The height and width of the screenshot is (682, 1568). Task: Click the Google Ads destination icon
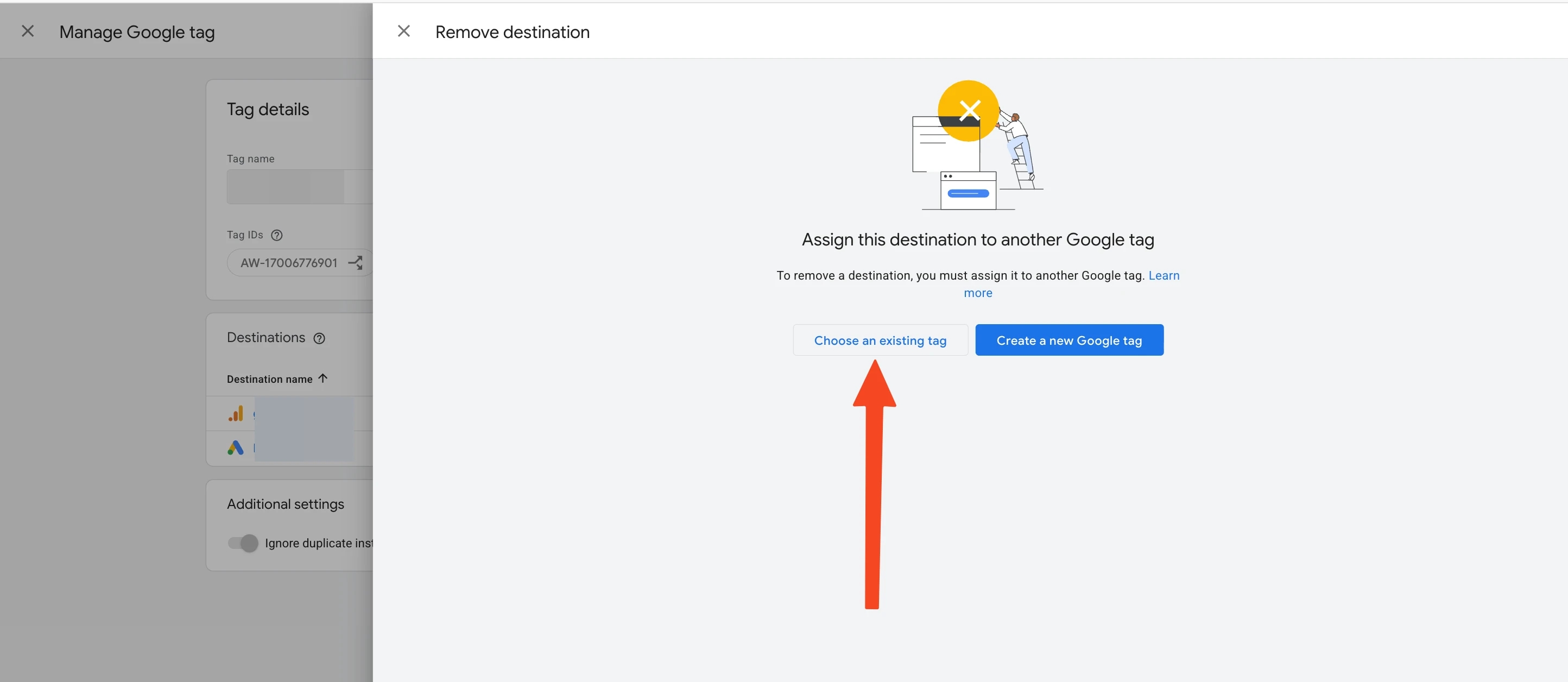tap(236, 448)
